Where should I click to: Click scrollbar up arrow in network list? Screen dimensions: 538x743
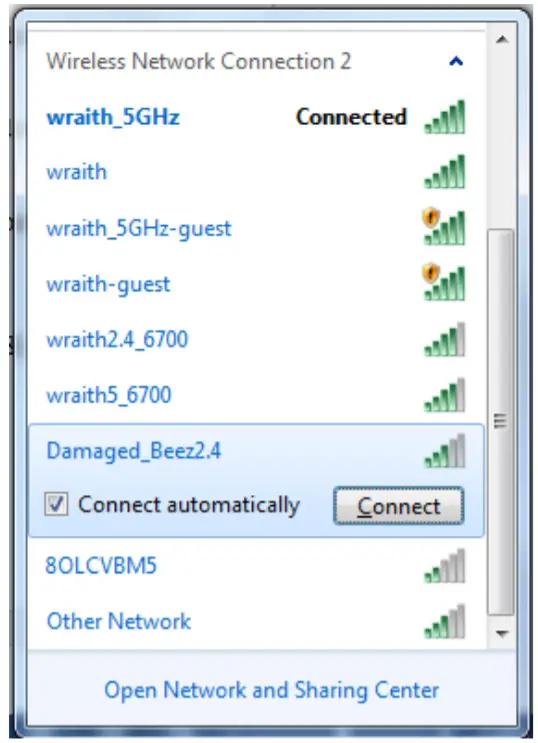point(502,39)
